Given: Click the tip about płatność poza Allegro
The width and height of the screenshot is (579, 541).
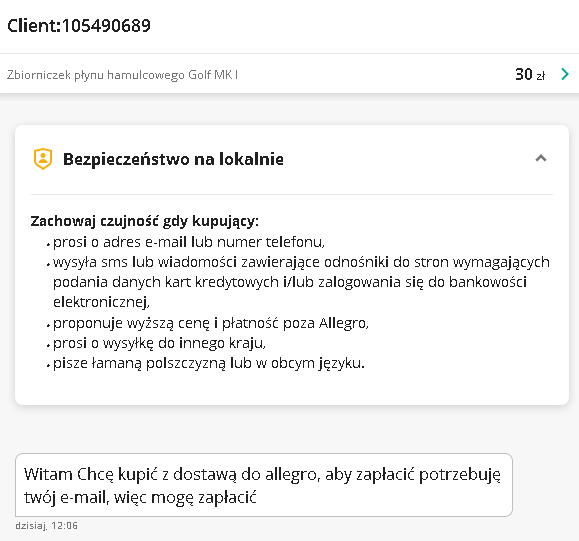Looking at the screenshot, I should [211, 323].
